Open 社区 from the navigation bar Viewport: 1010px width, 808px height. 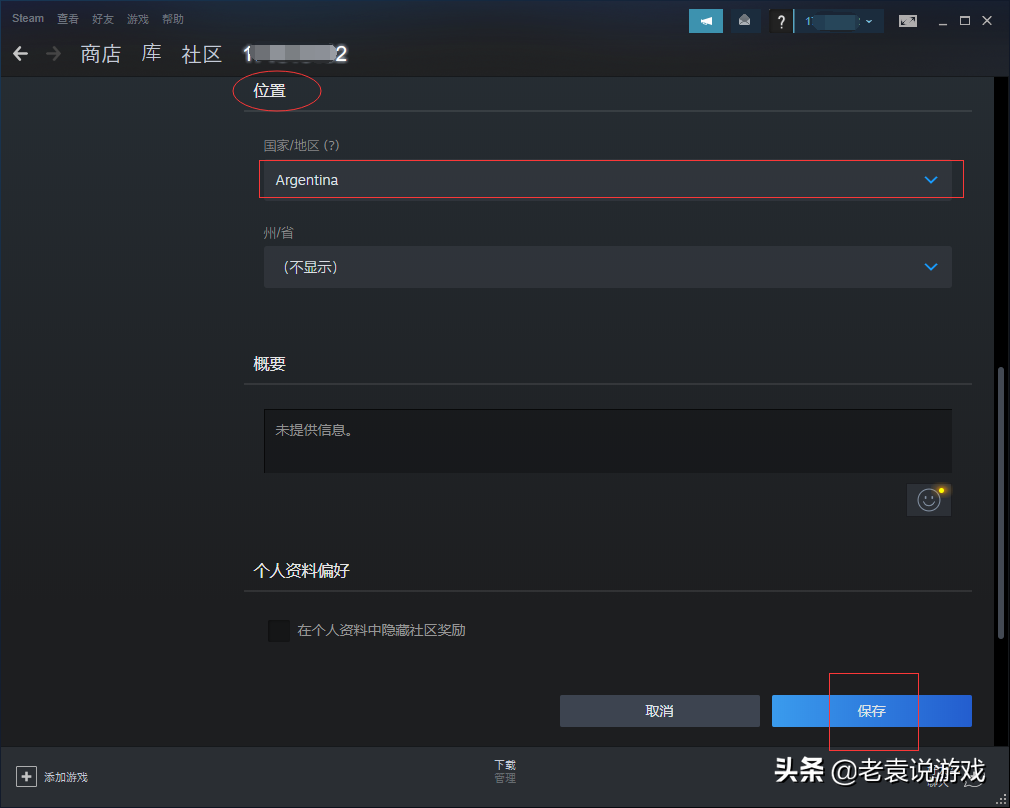[x=201, y=54]
